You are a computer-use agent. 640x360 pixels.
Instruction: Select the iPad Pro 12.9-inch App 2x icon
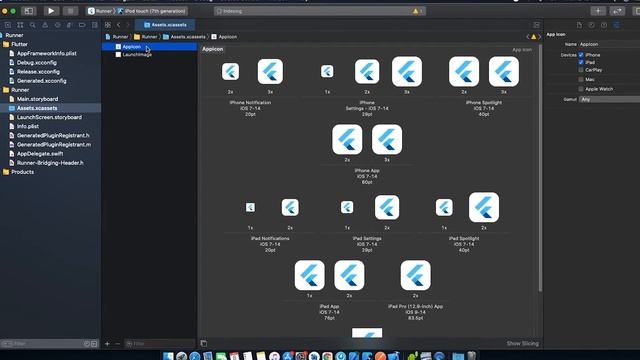[x=415, y=276]
